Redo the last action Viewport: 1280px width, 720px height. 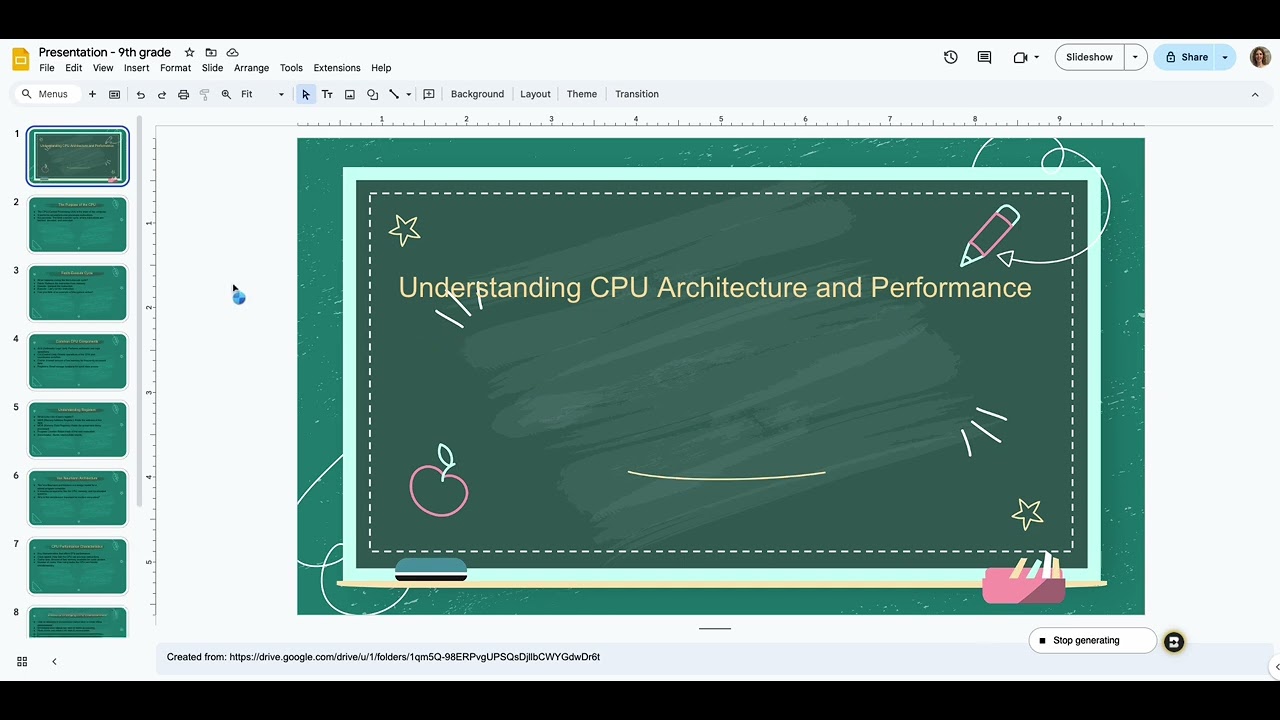click(161, 94)
